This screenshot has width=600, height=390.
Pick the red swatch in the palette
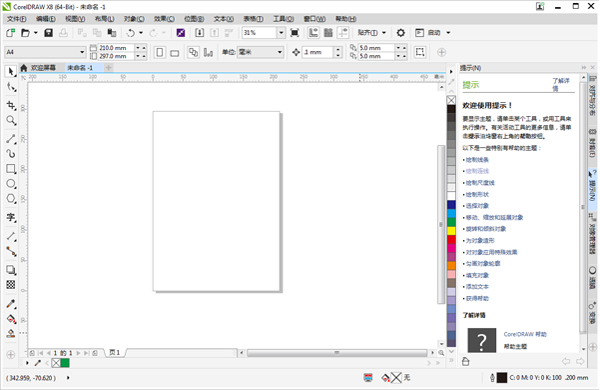coord(452,240)
